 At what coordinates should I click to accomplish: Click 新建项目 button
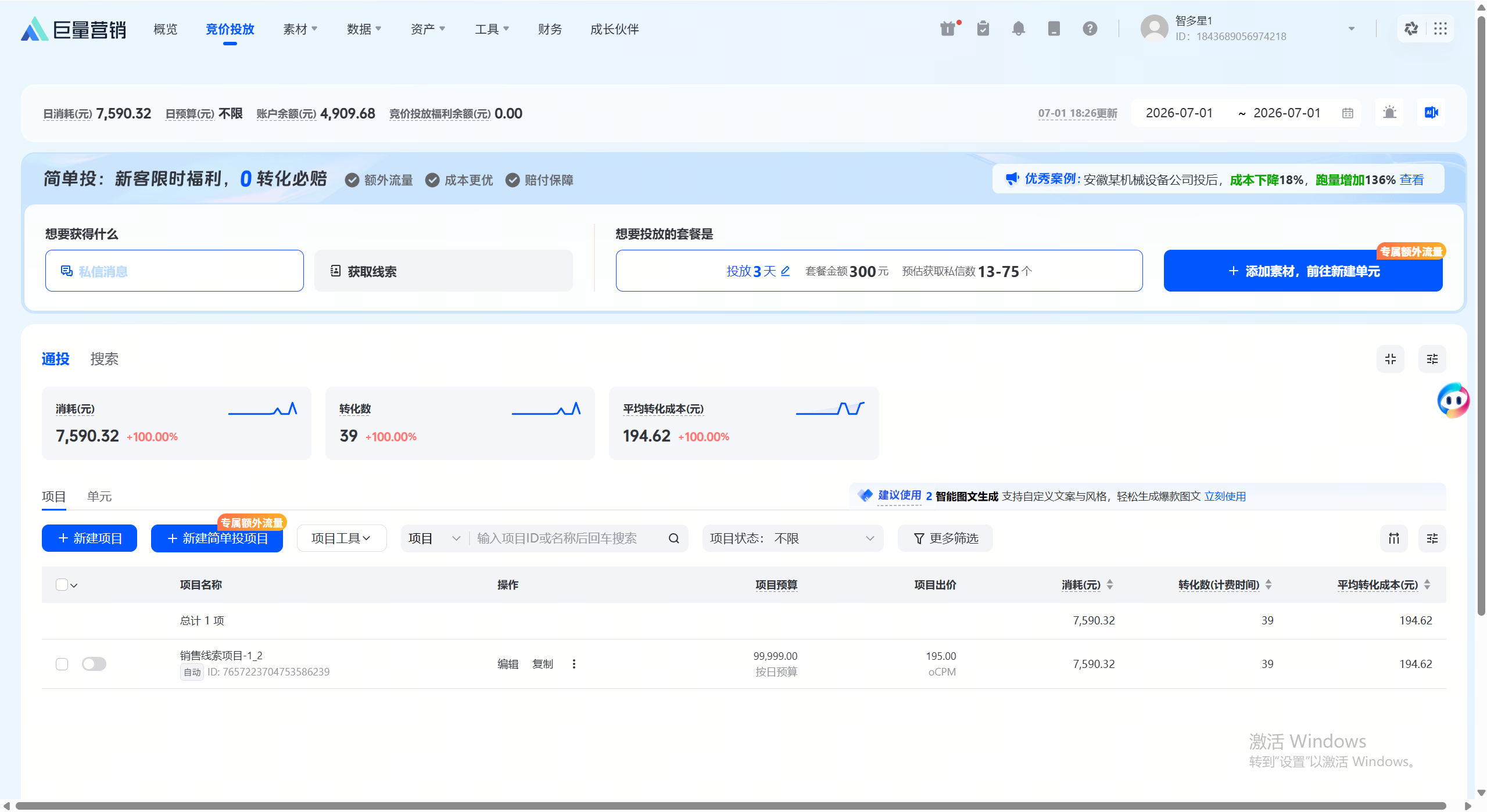tap(89, 538)
